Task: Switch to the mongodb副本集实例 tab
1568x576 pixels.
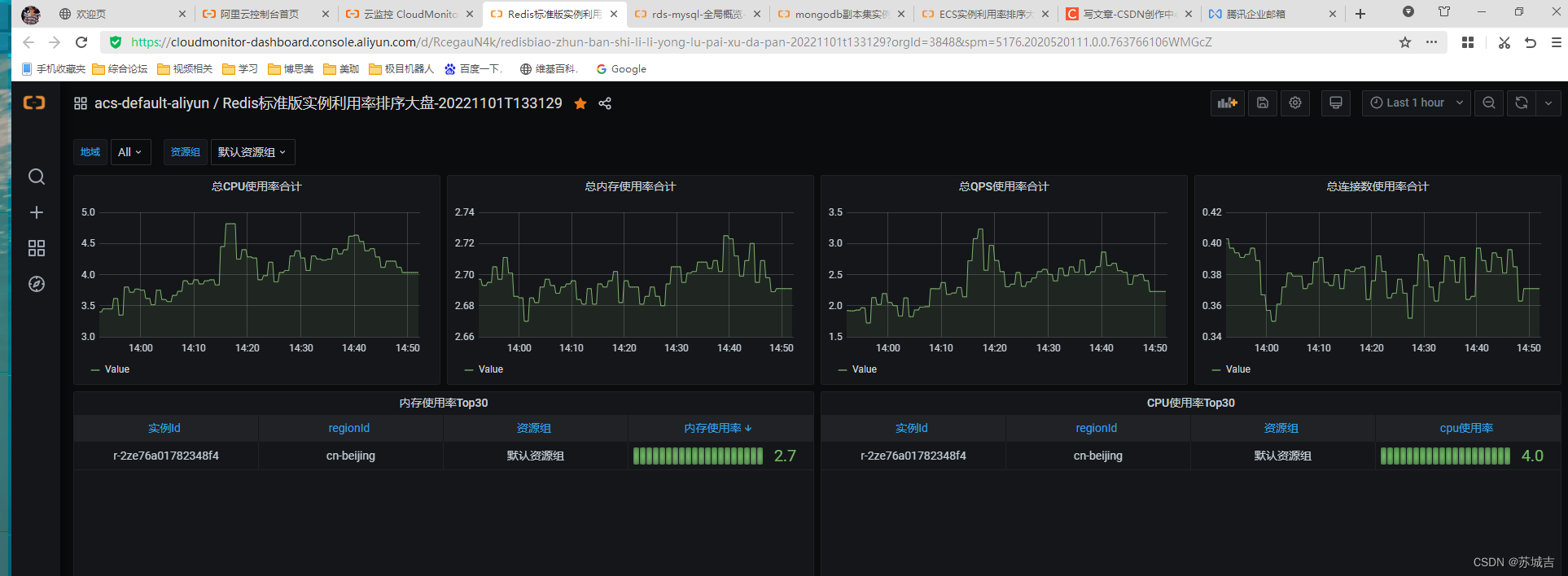Action: (841, 14)
